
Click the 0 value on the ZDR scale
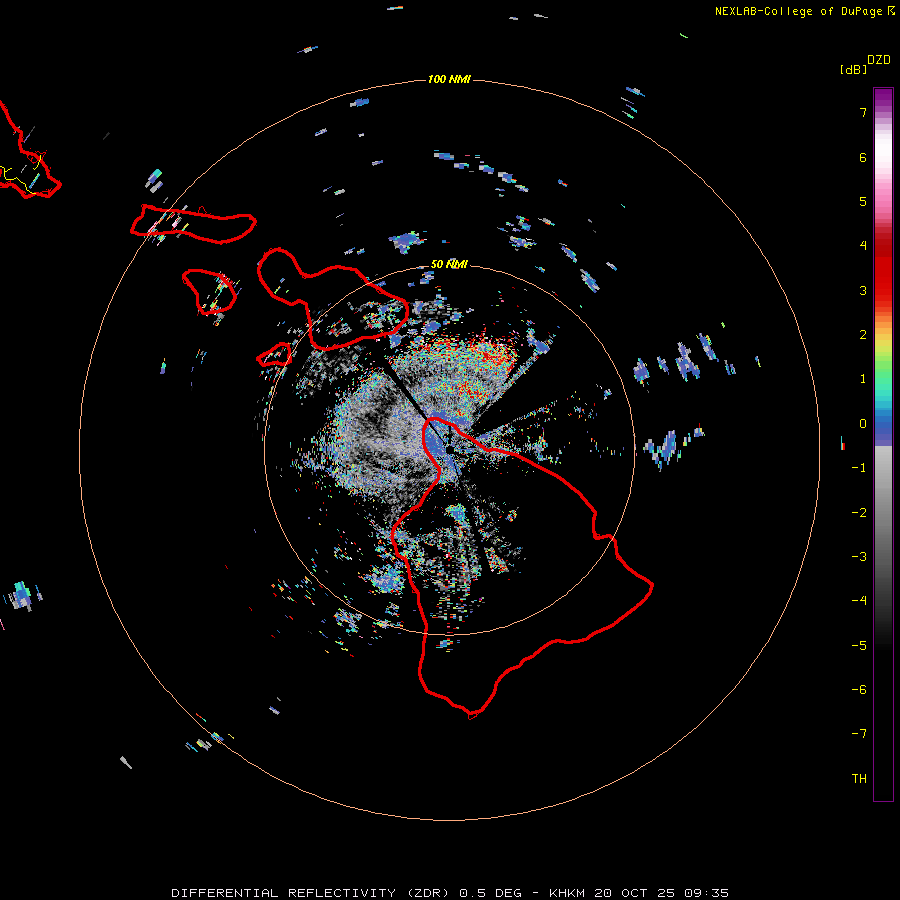point(863,424)
